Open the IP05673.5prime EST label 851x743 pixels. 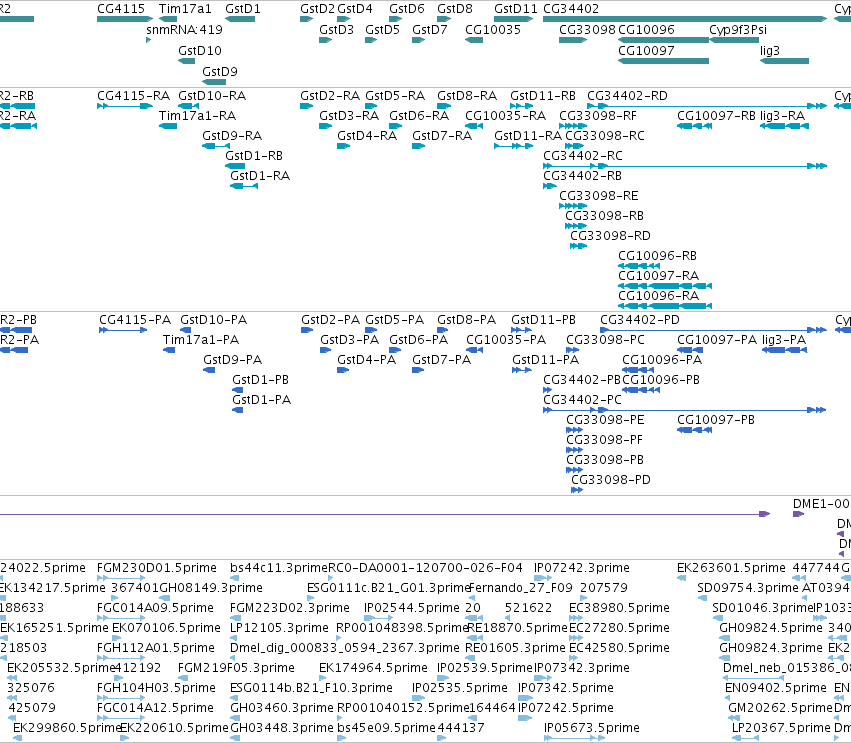592,728
